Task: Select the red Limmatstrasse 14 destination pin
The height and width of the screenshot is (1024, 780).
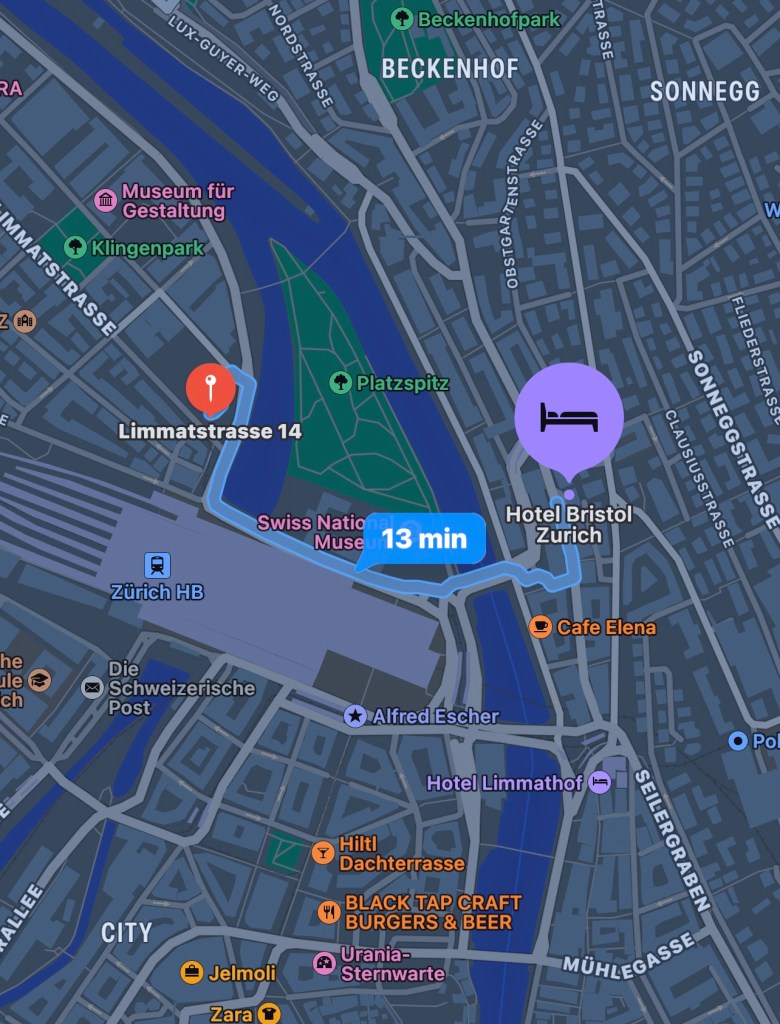Action: click(210, 389)
